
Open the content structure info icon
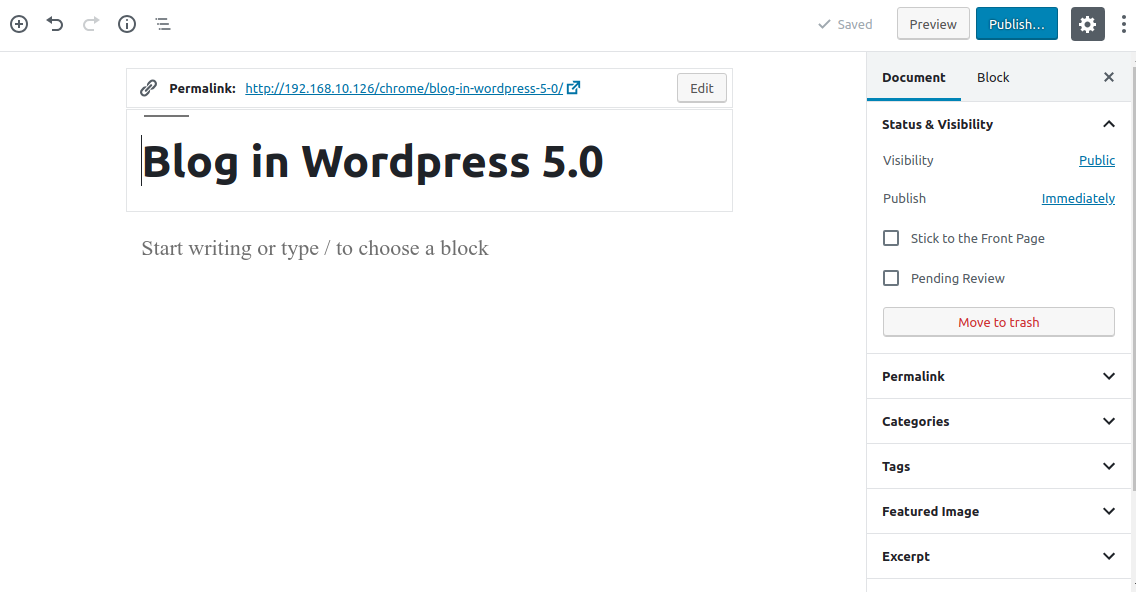tap(127, 24)
